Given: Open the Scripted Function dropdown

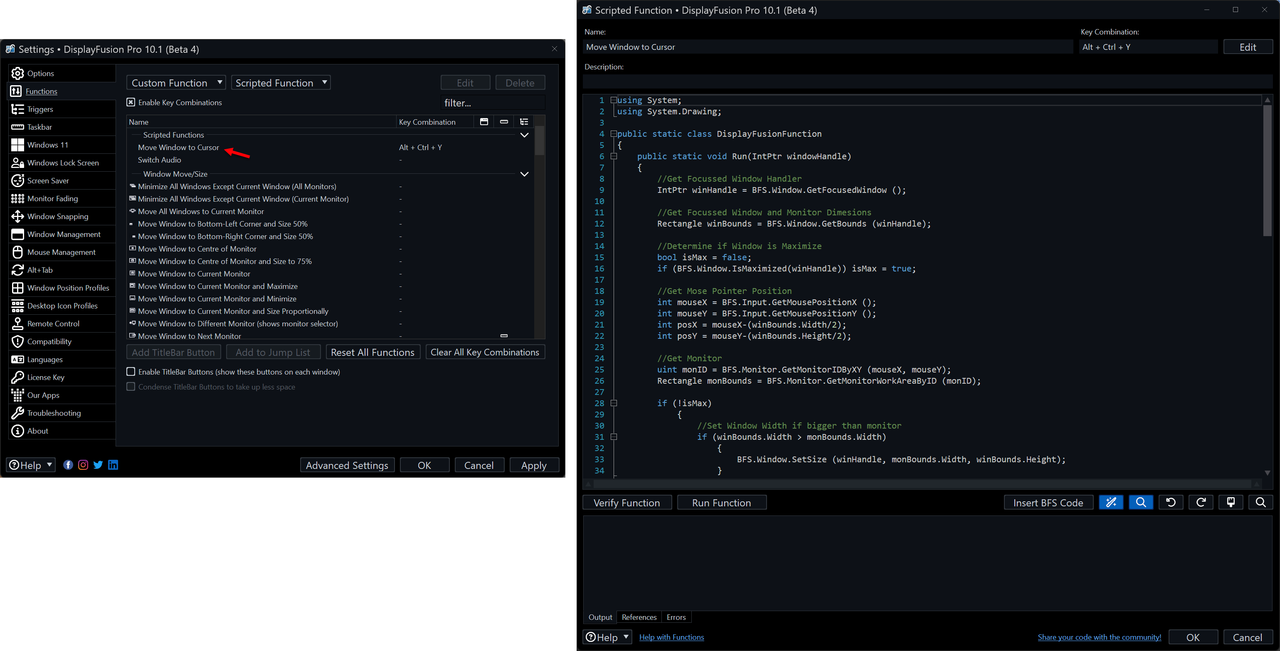Looking at the screenshot, I should 281,83.
